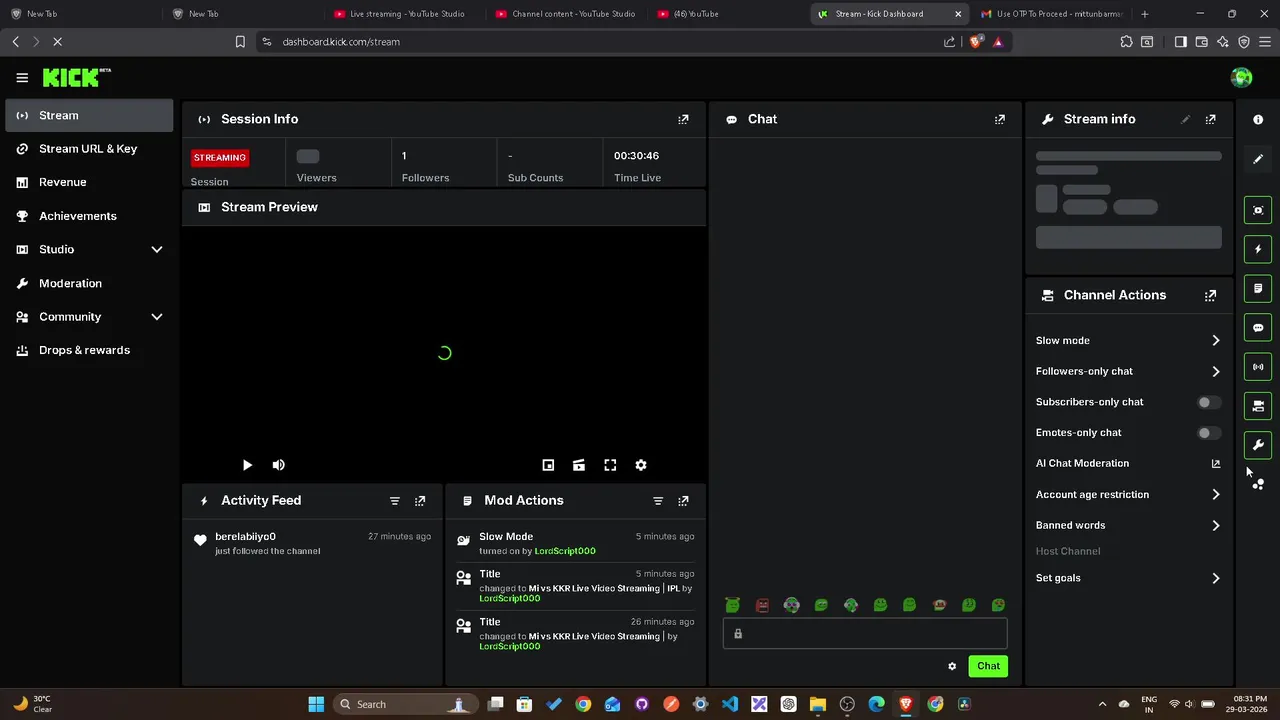The height and width of the screenshot is (720, 1280).
Task: Toggle activity feed lightning icon in right sidebar
Action: (x=1258, y=249)
